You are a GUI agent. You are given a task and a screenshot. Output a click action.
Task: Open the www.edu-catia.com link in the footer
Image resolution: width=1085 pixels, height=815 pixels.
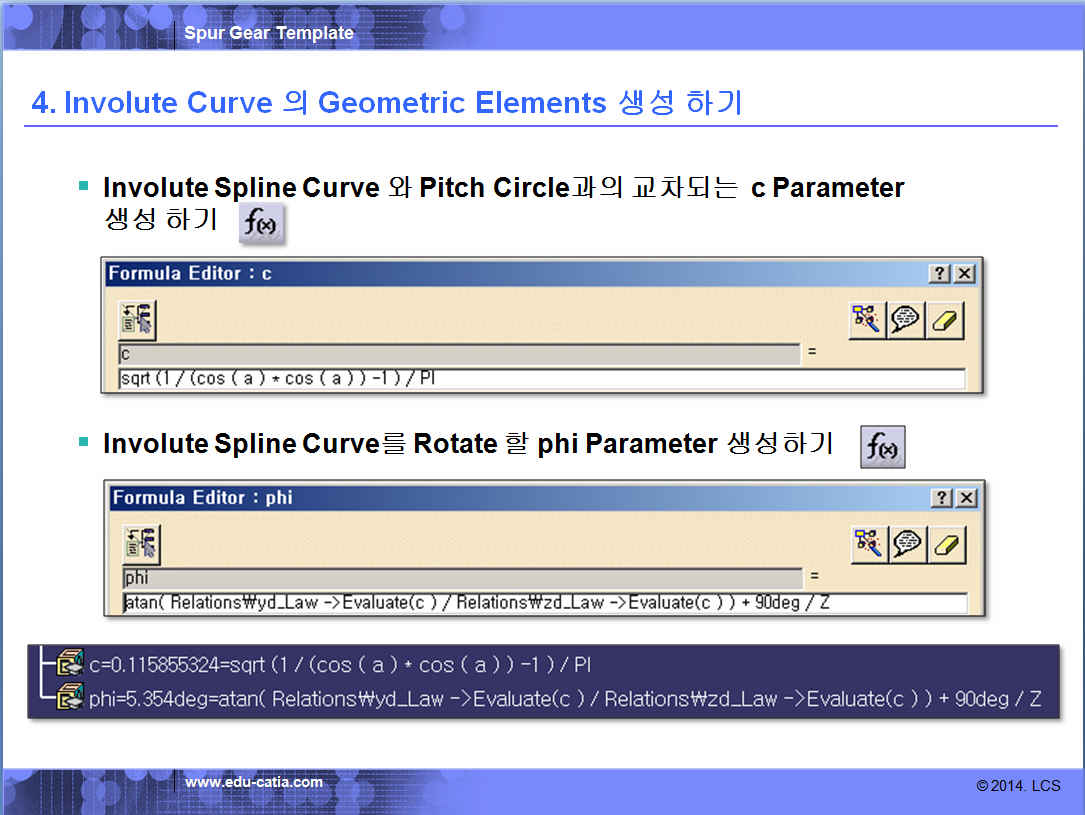254,782
